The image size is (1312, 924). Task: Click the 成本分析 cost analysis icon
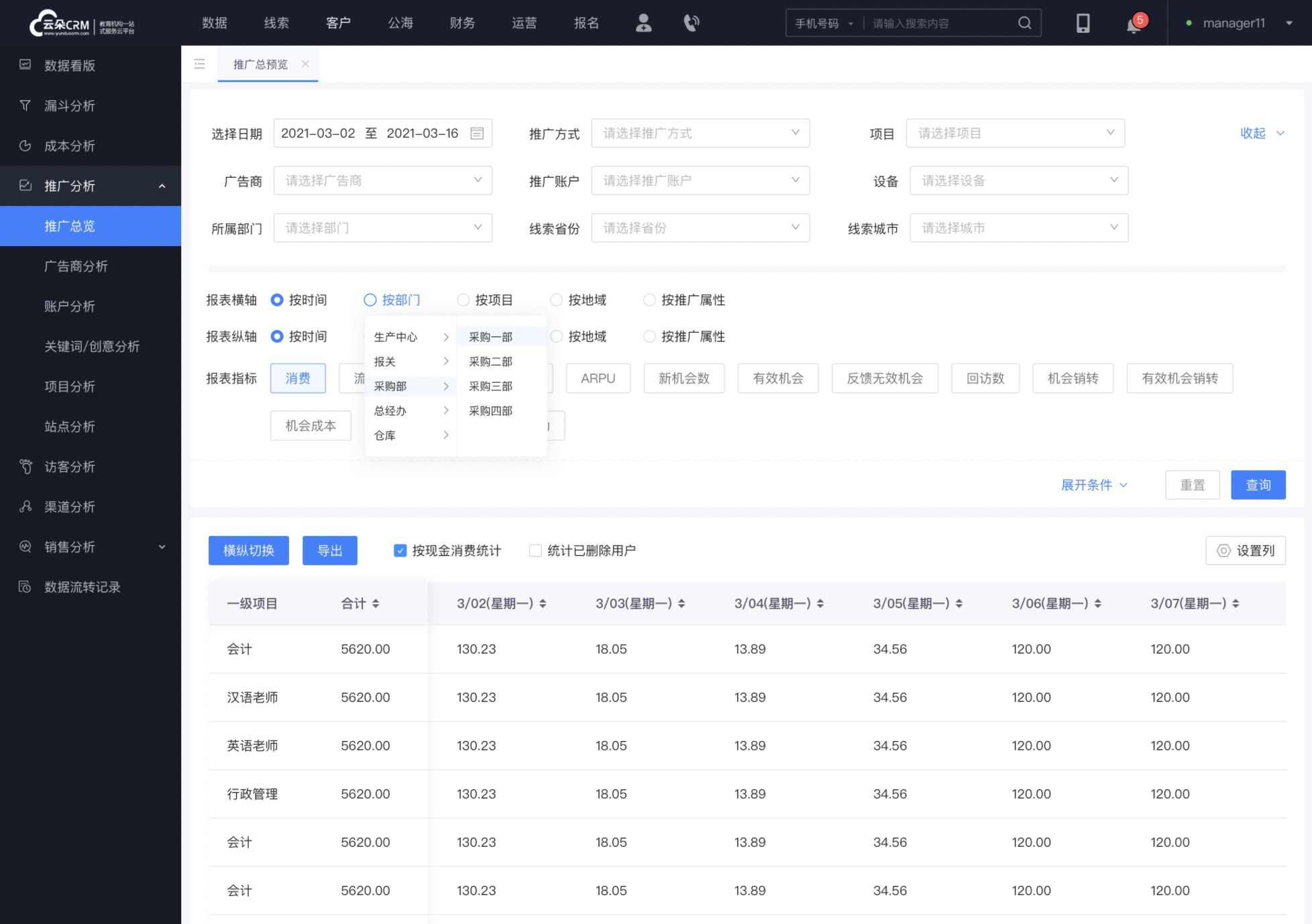(x=27, y=145)
